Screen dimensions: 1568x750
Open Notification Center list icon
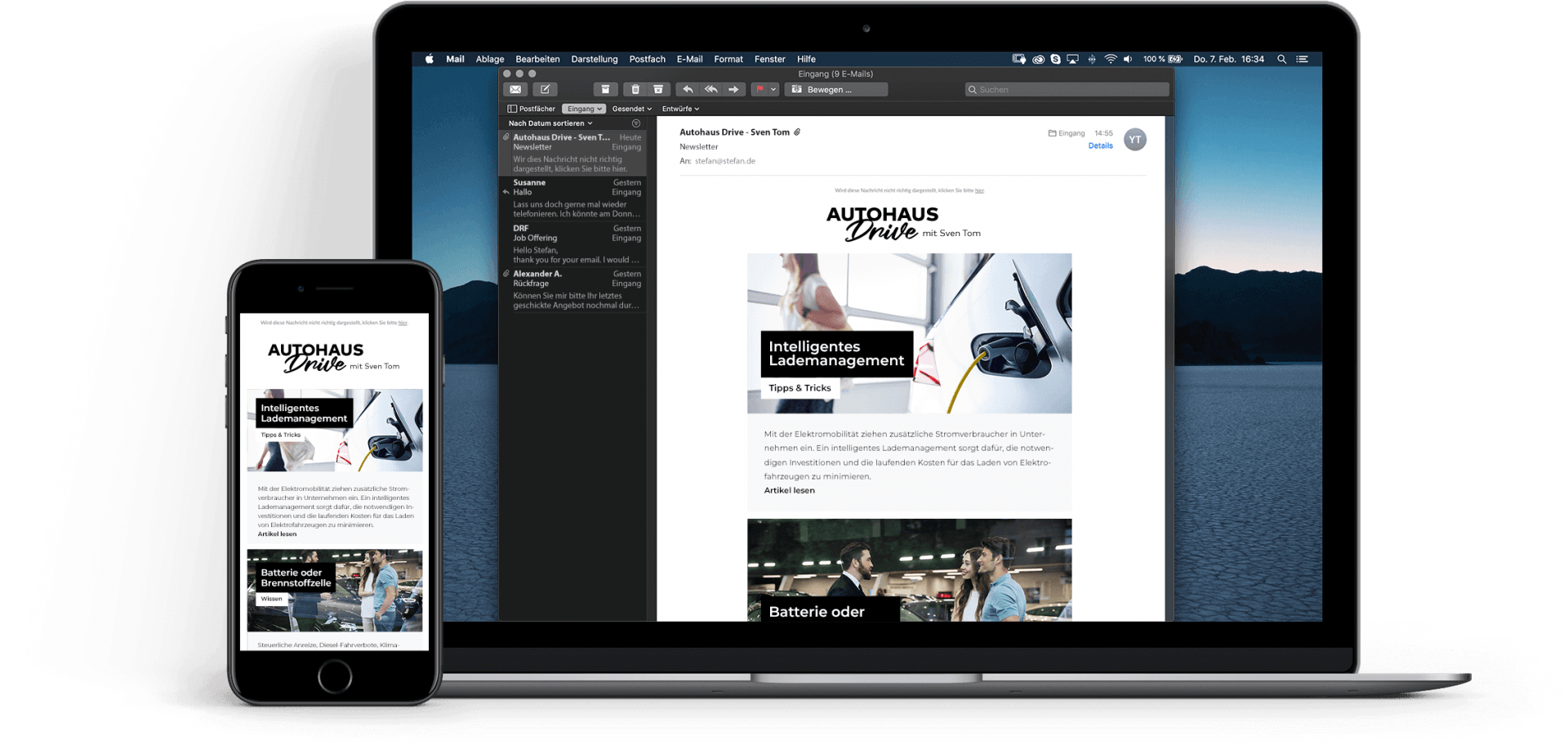[x=1303, y=60]
